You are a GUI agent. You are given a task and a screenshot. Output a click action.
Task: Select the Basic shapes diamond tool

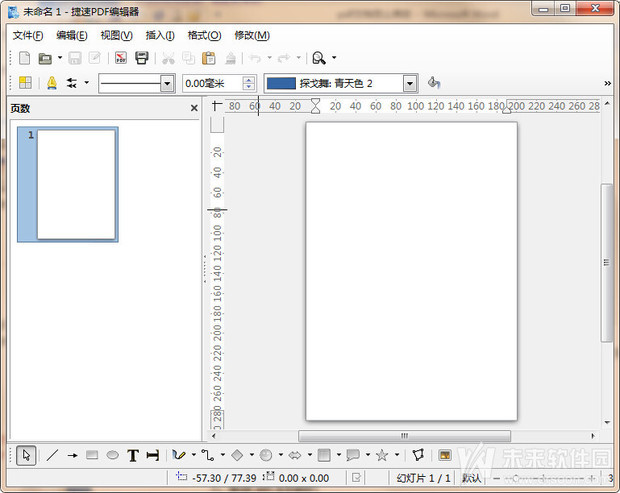pos(237,455)
